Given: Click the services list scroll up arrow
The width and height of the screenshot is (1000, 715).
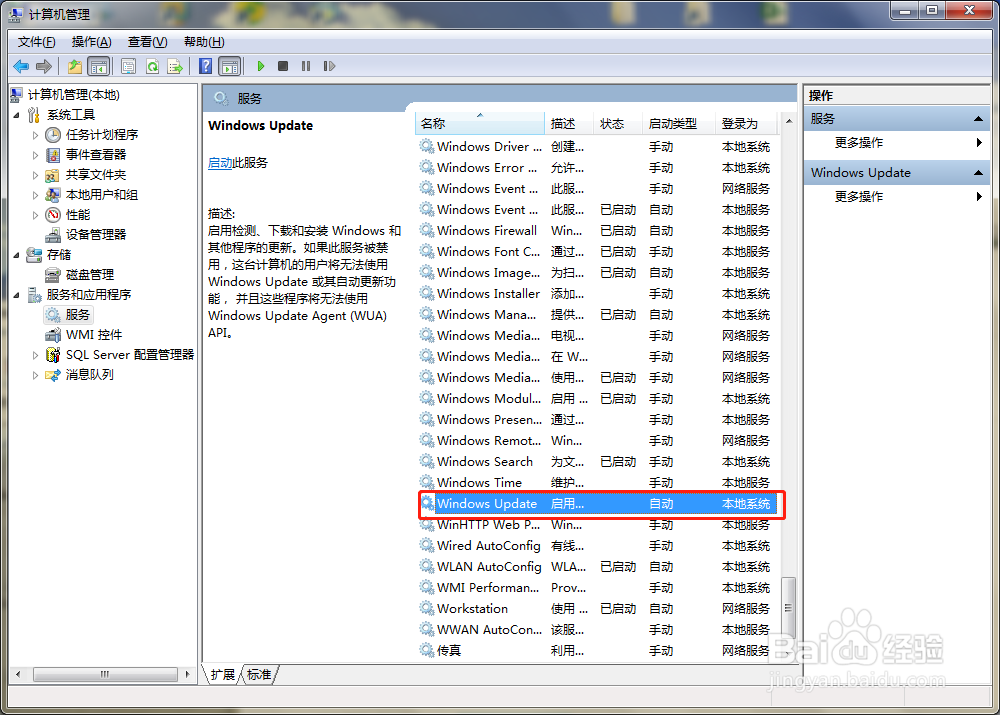Looking at the screenshot, I should click(x=788, y=121).
